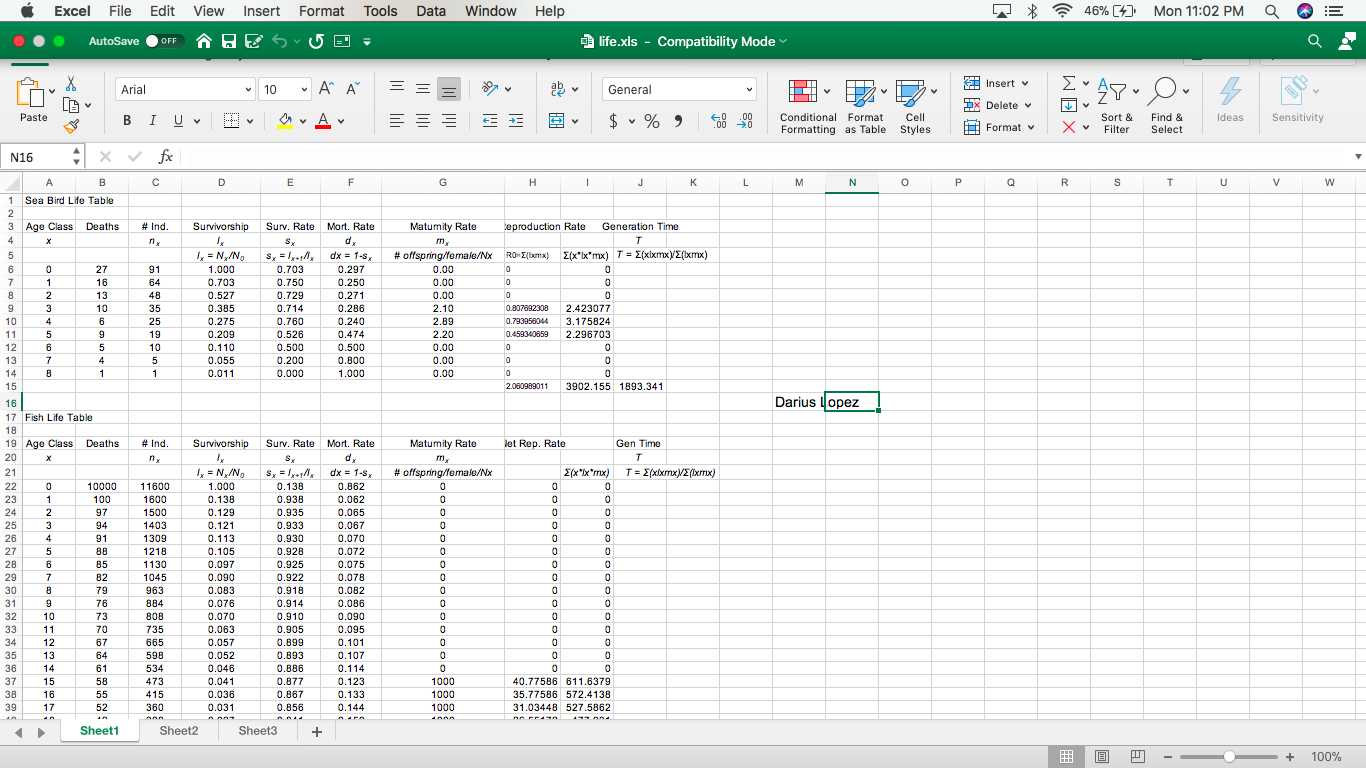
Task: Click the Save icon in title bar
Action: (228, 41)
